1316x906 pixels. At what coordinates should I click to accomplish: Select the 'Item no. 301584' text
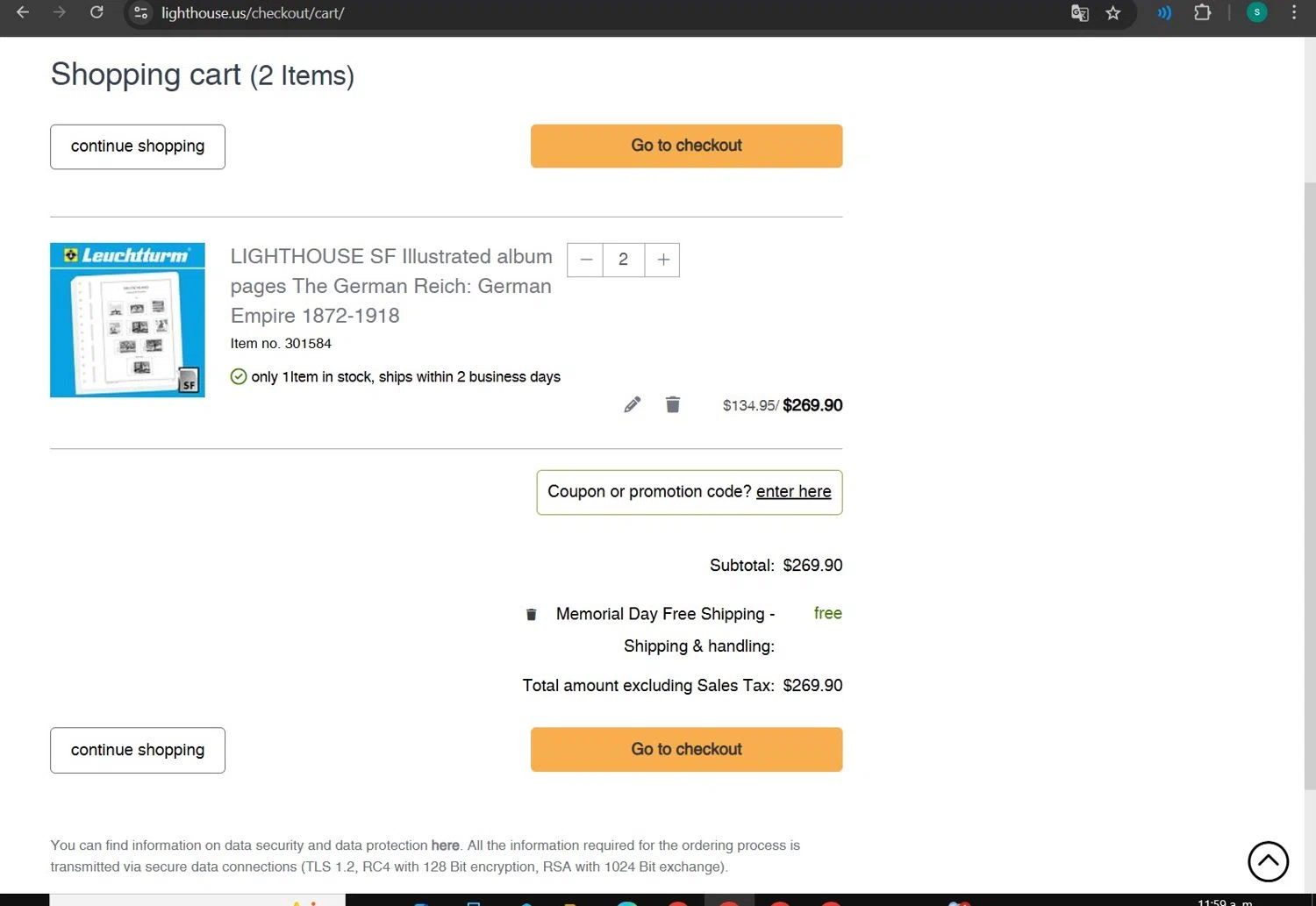point(281,344)
